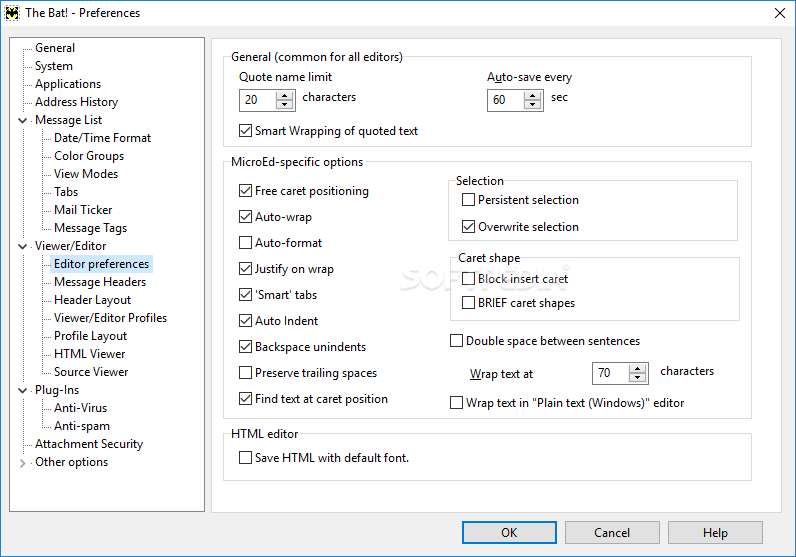796x557 pixels.
Task: Collapse the Plug-Ins tree node
Action: (x=22, y=390)
